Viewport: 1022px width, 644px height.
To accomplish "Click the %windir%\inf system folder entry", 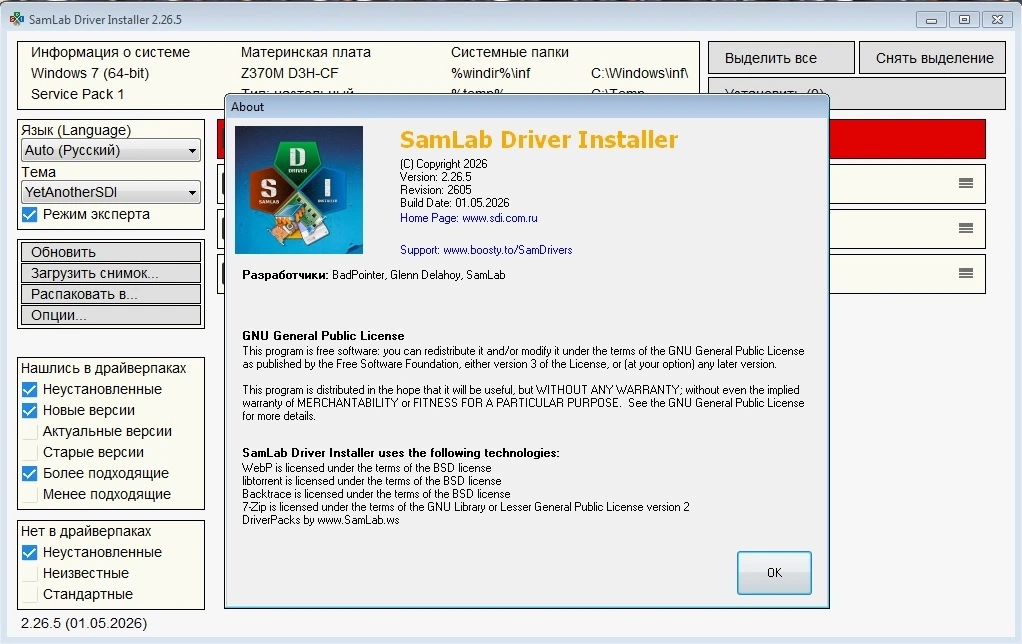I will pyautogui.click(x=491, y=73).
